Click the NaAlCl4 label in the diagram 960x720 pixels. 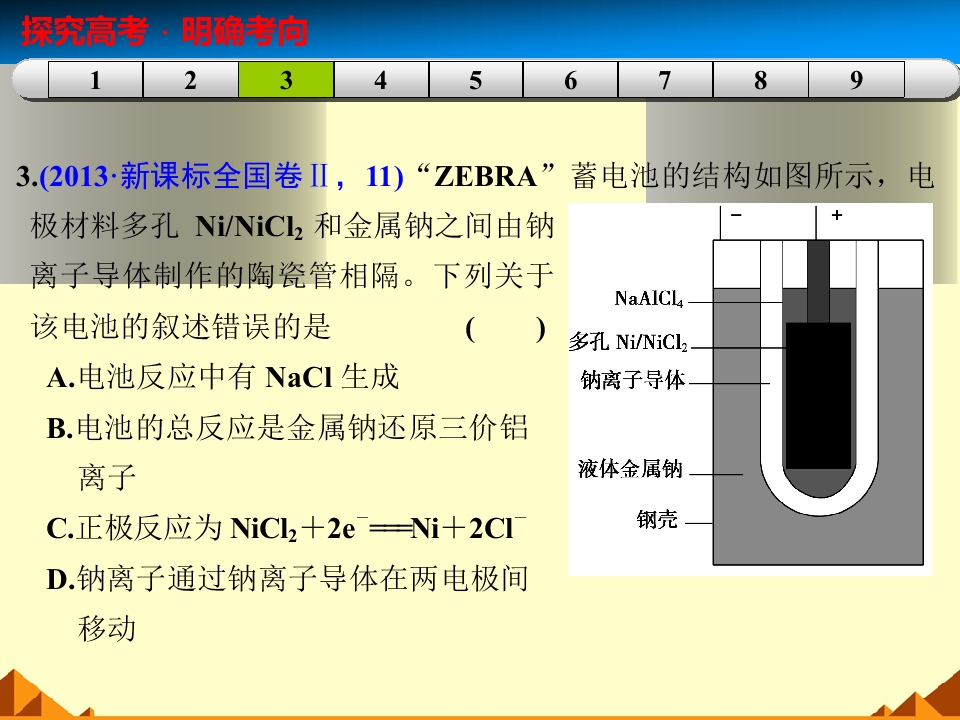pyautogui.click(x=649, y=298)
